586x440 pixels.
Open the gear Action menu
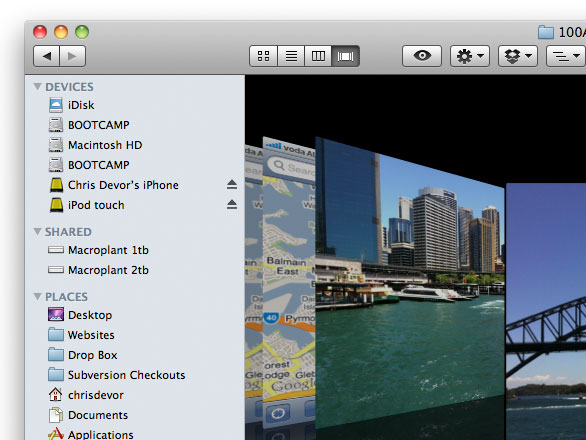click(470, 56)
